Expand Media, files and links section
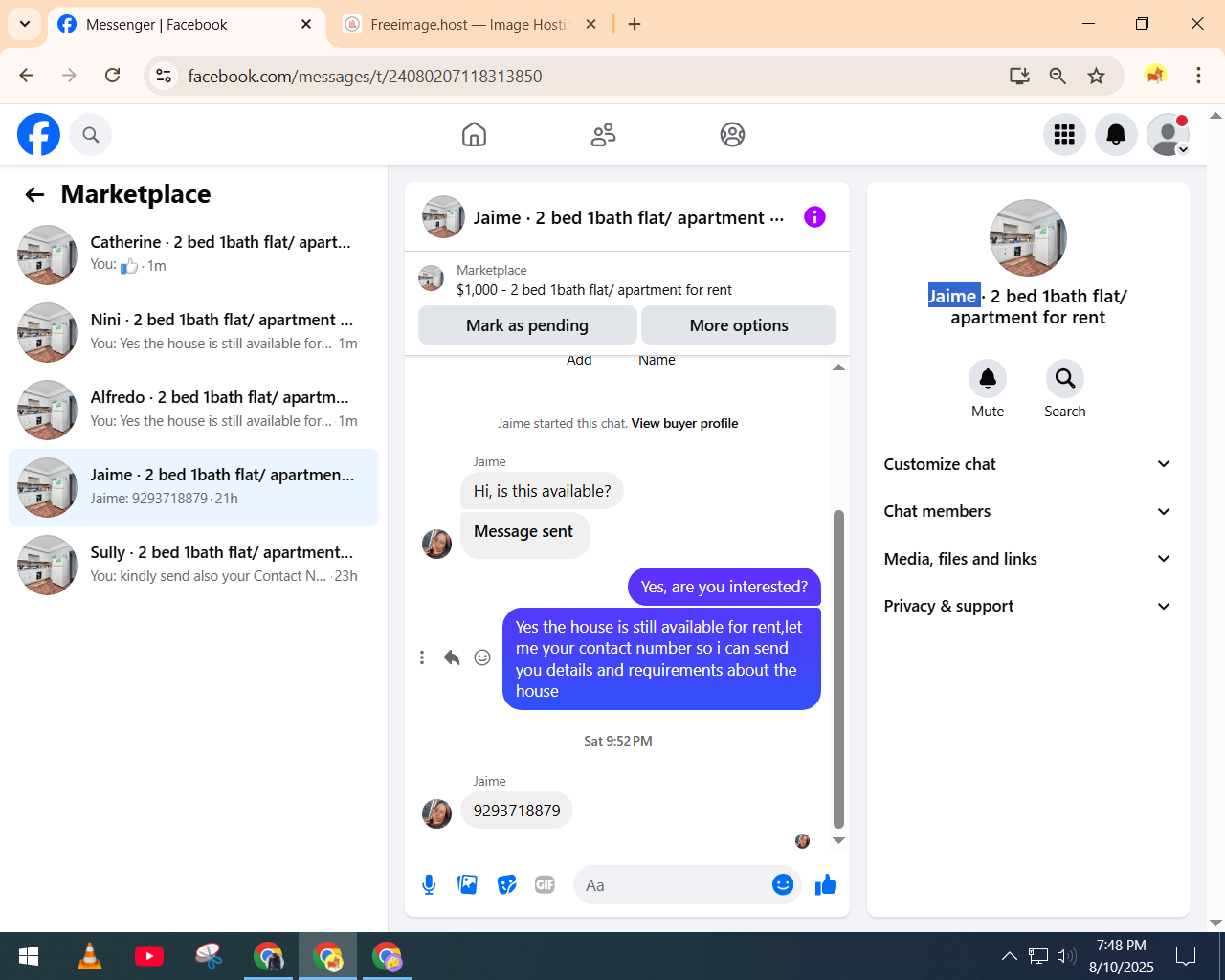The height and width of the screenshot is (980, 1225). pyautogui.click(x=1027, y=559)
